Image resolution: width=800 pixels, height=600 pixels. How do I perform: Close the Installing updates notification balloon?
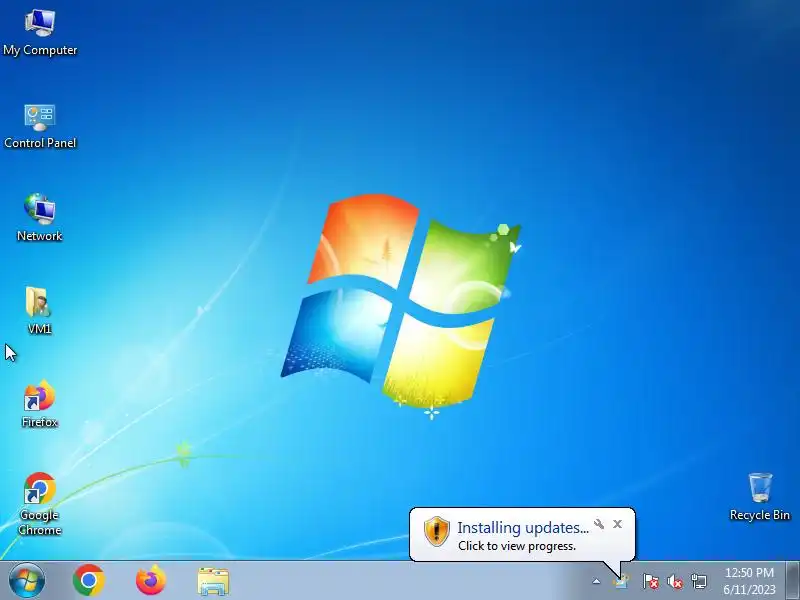pyautogui.click(x=617, y=524)
